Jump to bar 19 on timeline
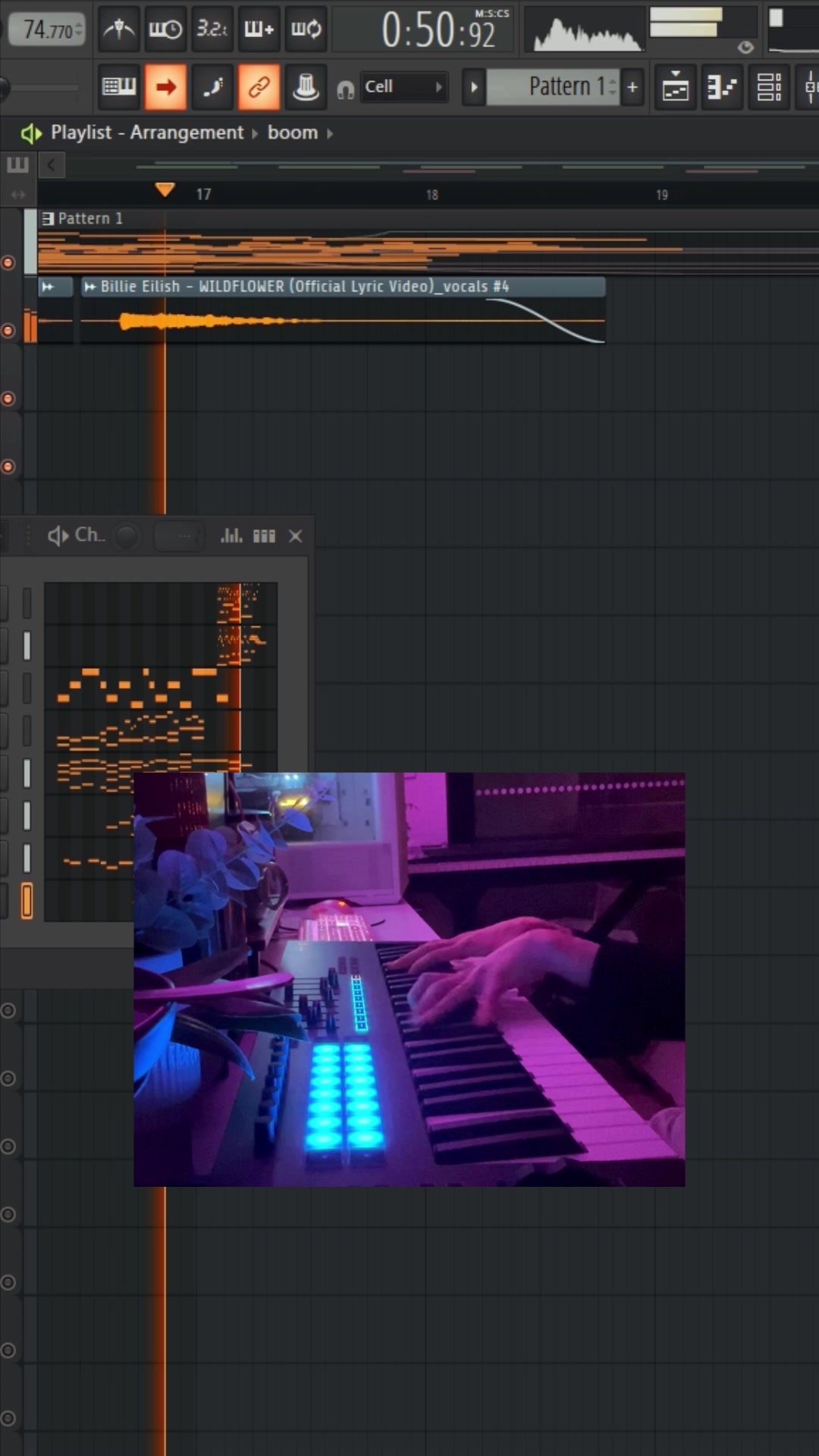Screen dimensions: 819x1456 [x=662, y=195]
